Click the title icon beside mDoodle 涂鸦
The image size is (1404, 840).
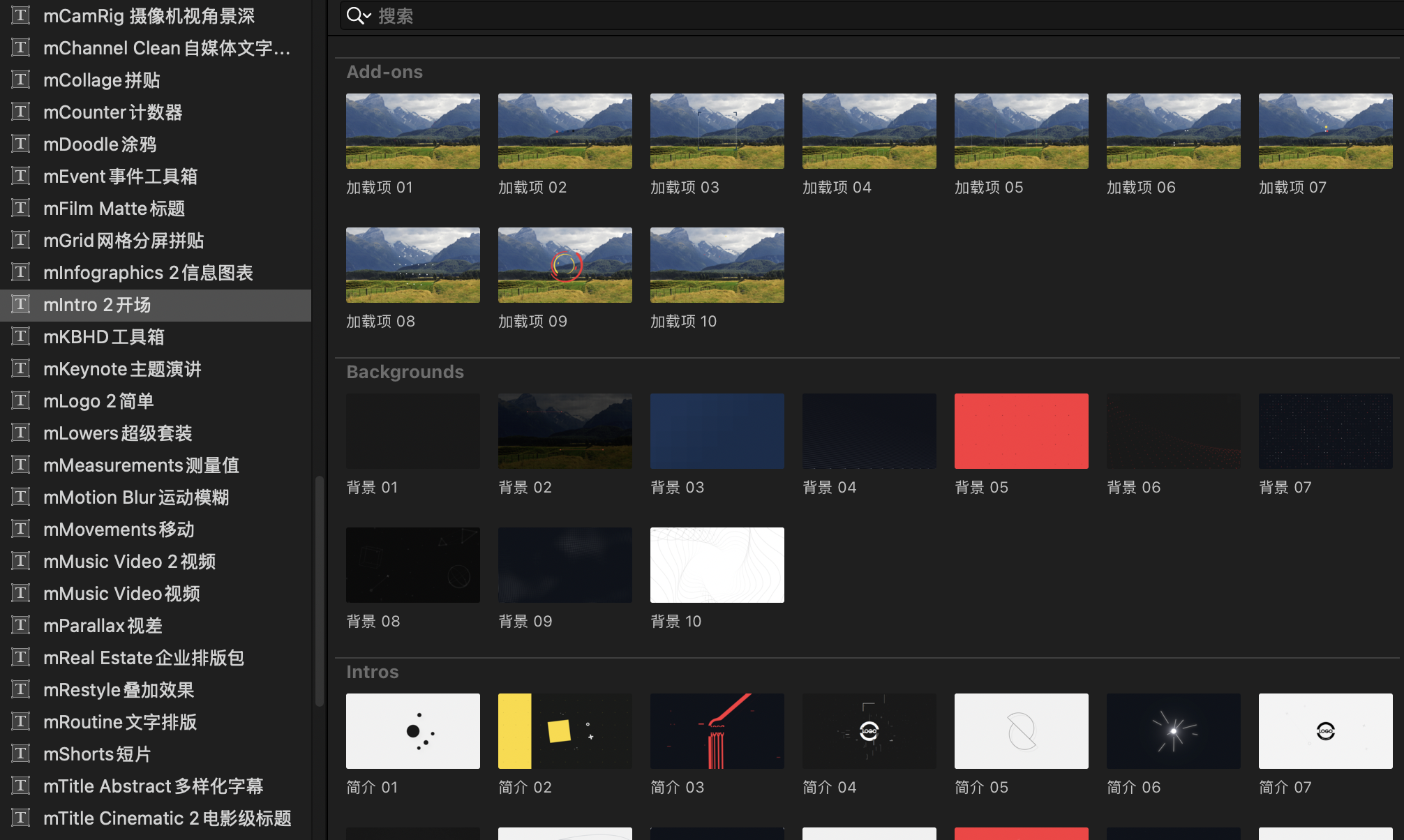[21, 144]
